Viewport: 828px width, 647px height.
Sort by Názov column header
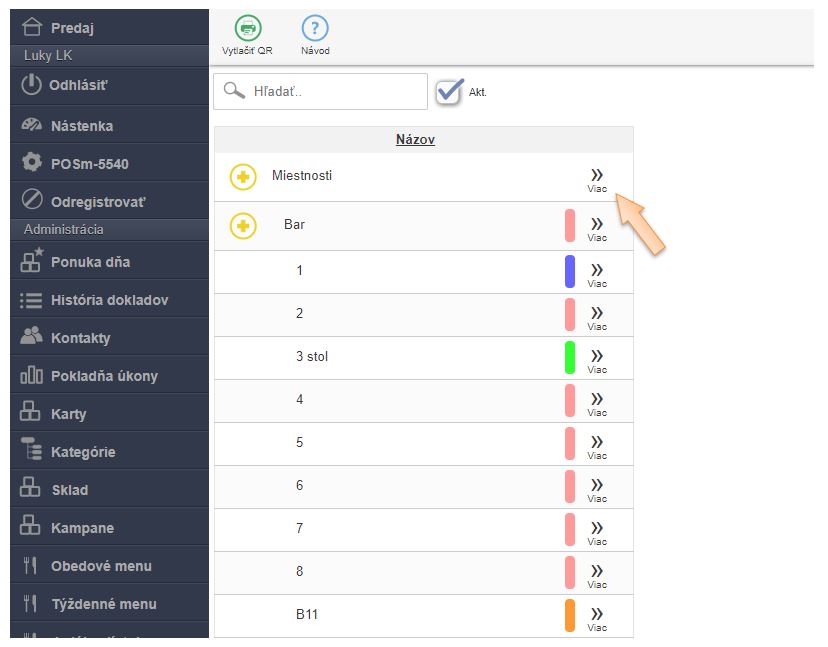(x=415, y=140)
